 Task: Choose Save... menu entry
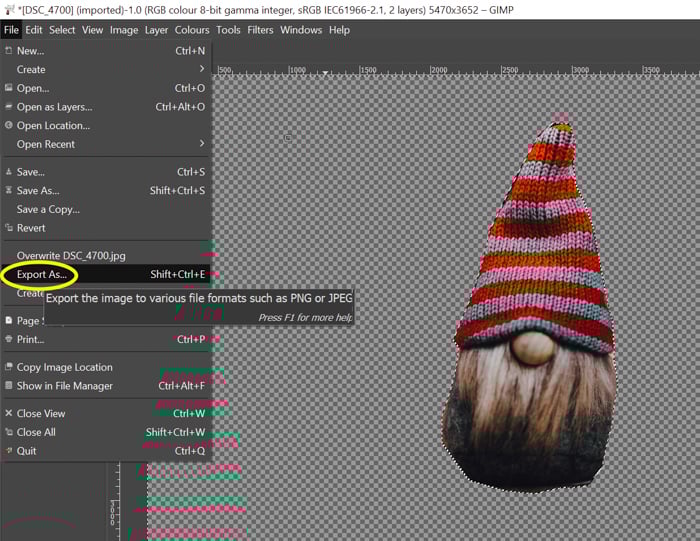click(105, 172)
